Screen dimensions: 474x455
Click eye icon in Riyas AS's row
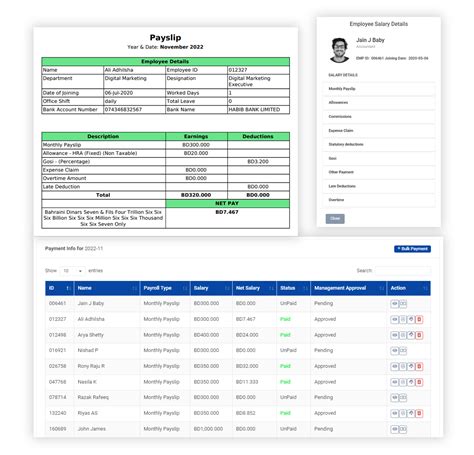(394, 413)
